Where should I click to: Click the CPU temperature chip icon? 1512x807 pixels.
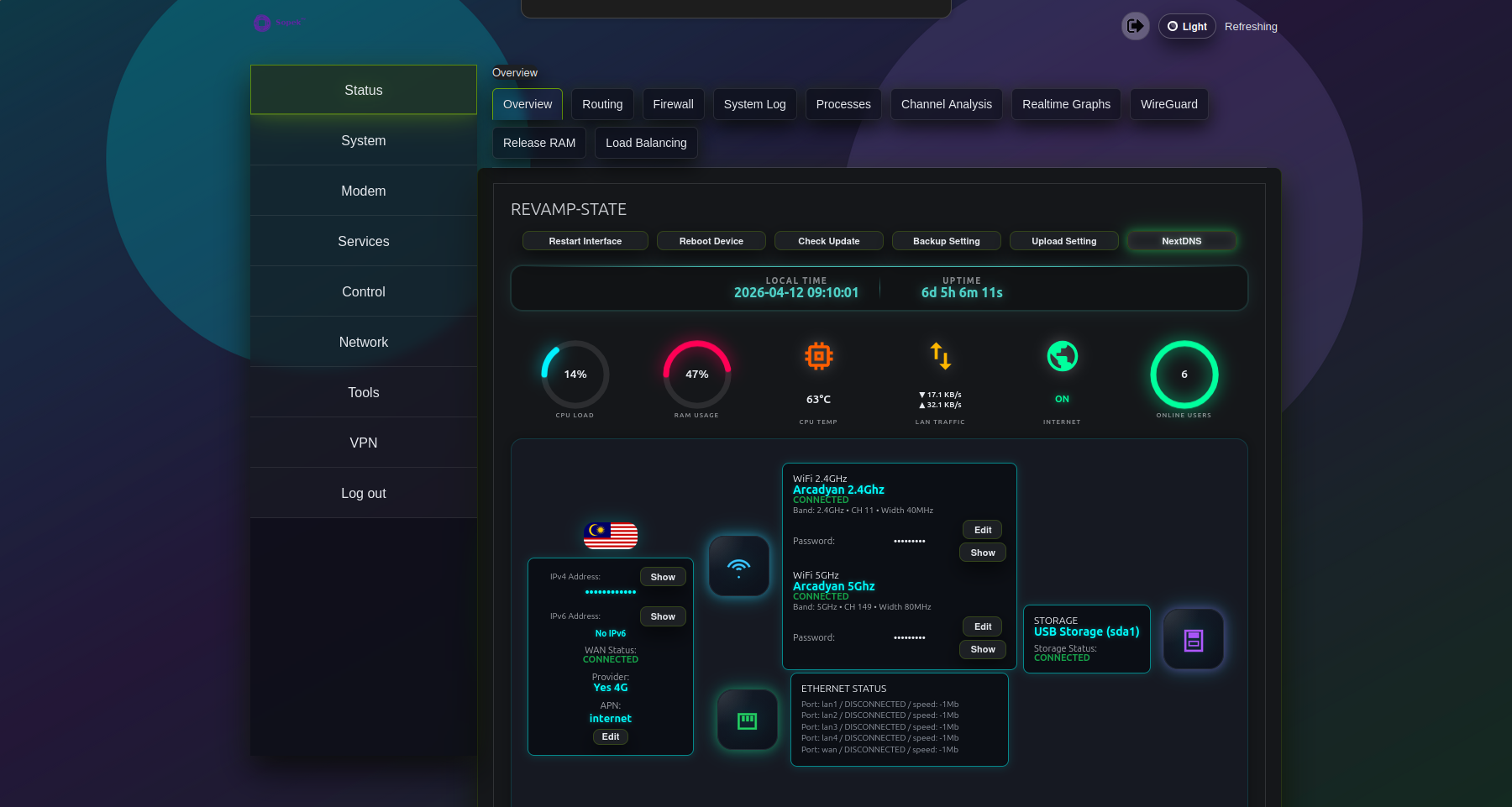coord(818,356)
